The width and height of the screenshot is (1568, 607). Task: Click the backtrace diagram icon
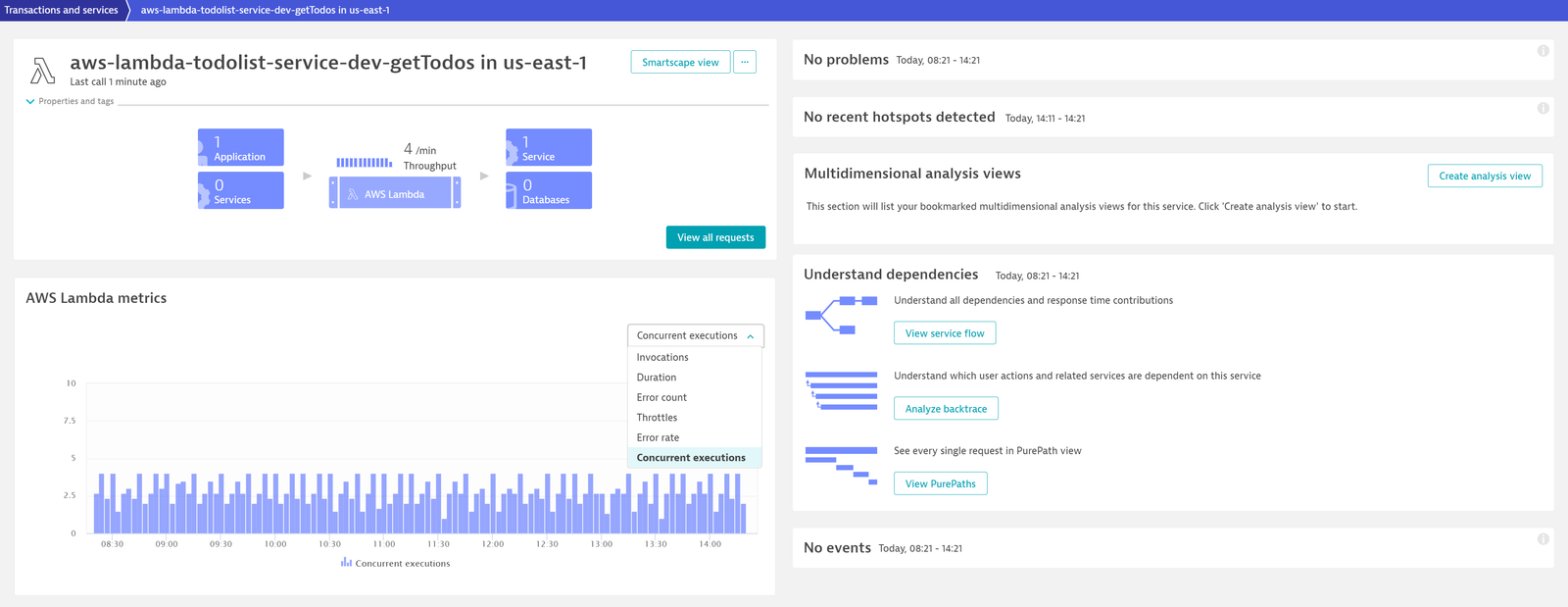pos(841,390)
